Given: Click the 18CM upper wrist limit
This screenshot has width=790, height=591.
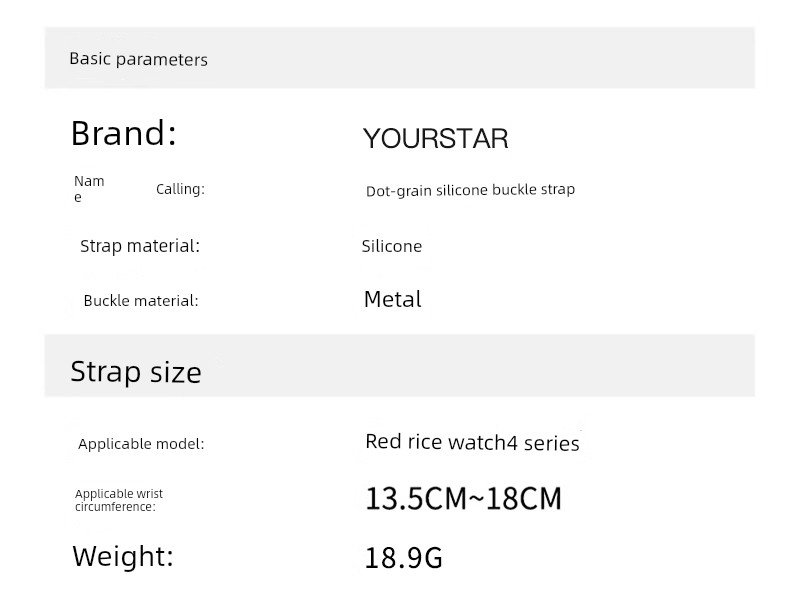Looking at the screenshot, I should [x=524, y=499].
